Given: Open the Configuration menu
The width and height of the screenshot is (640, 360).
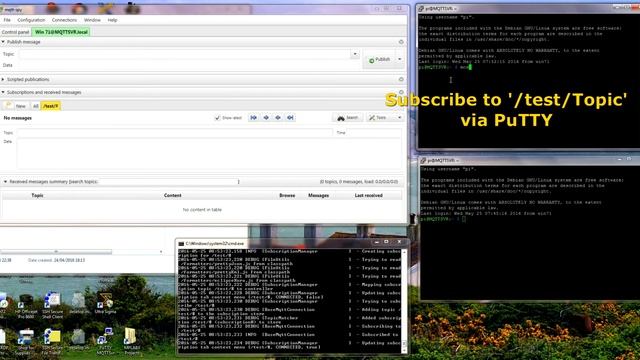Looking at the screenshot, I should point(31,20).
